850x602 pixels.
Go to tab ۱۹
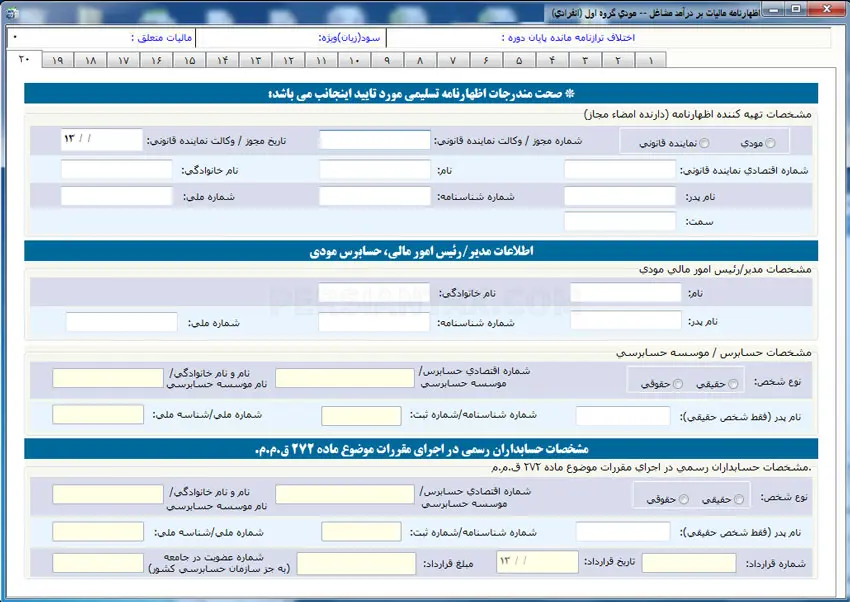[57, 60]
